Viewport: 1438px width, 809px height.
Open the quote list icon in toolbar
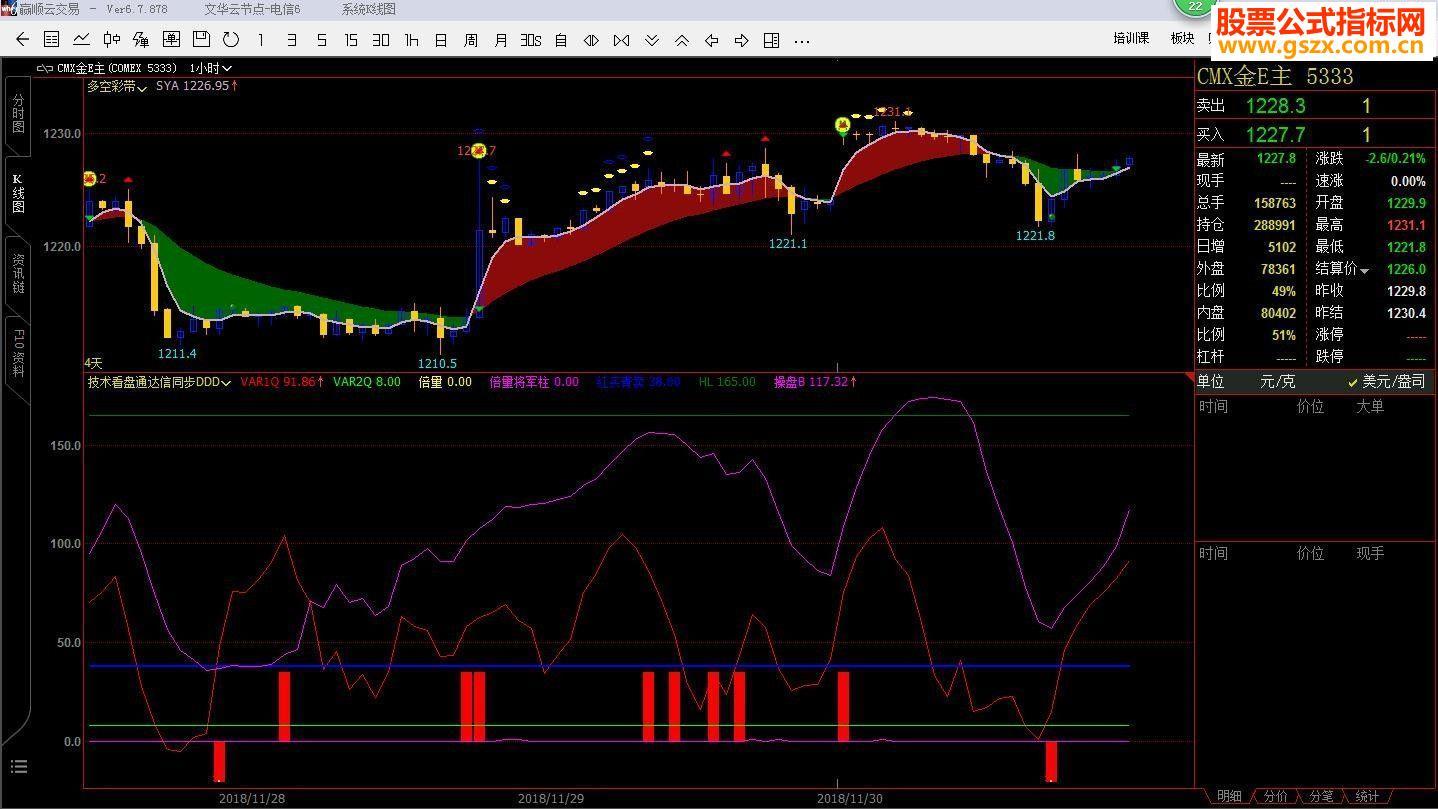tap(52, 40)
